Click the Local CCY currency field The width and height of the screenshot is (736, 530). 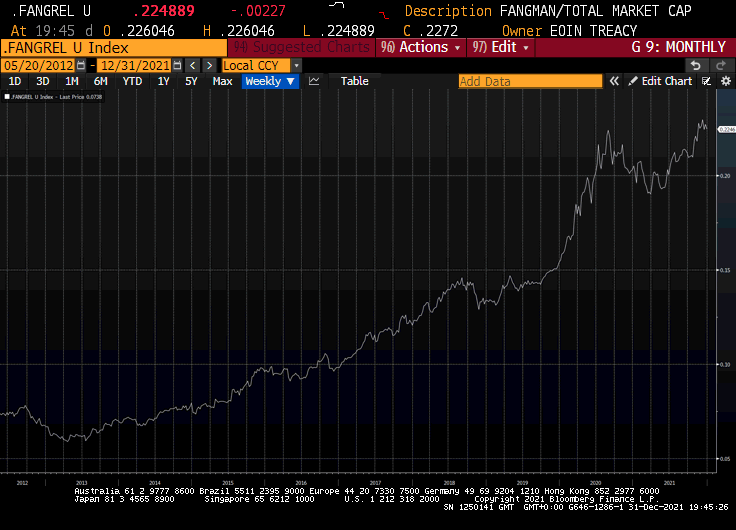coord(256,65)
